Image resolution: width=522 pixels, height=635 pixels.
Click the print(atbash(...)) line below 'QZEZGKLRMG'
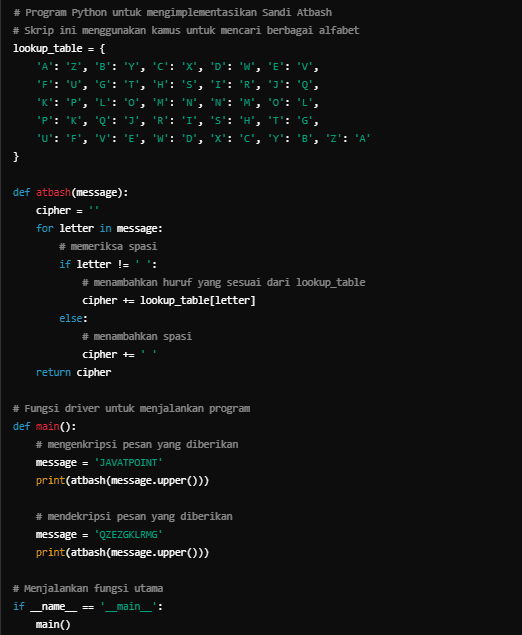coord(122,552)
